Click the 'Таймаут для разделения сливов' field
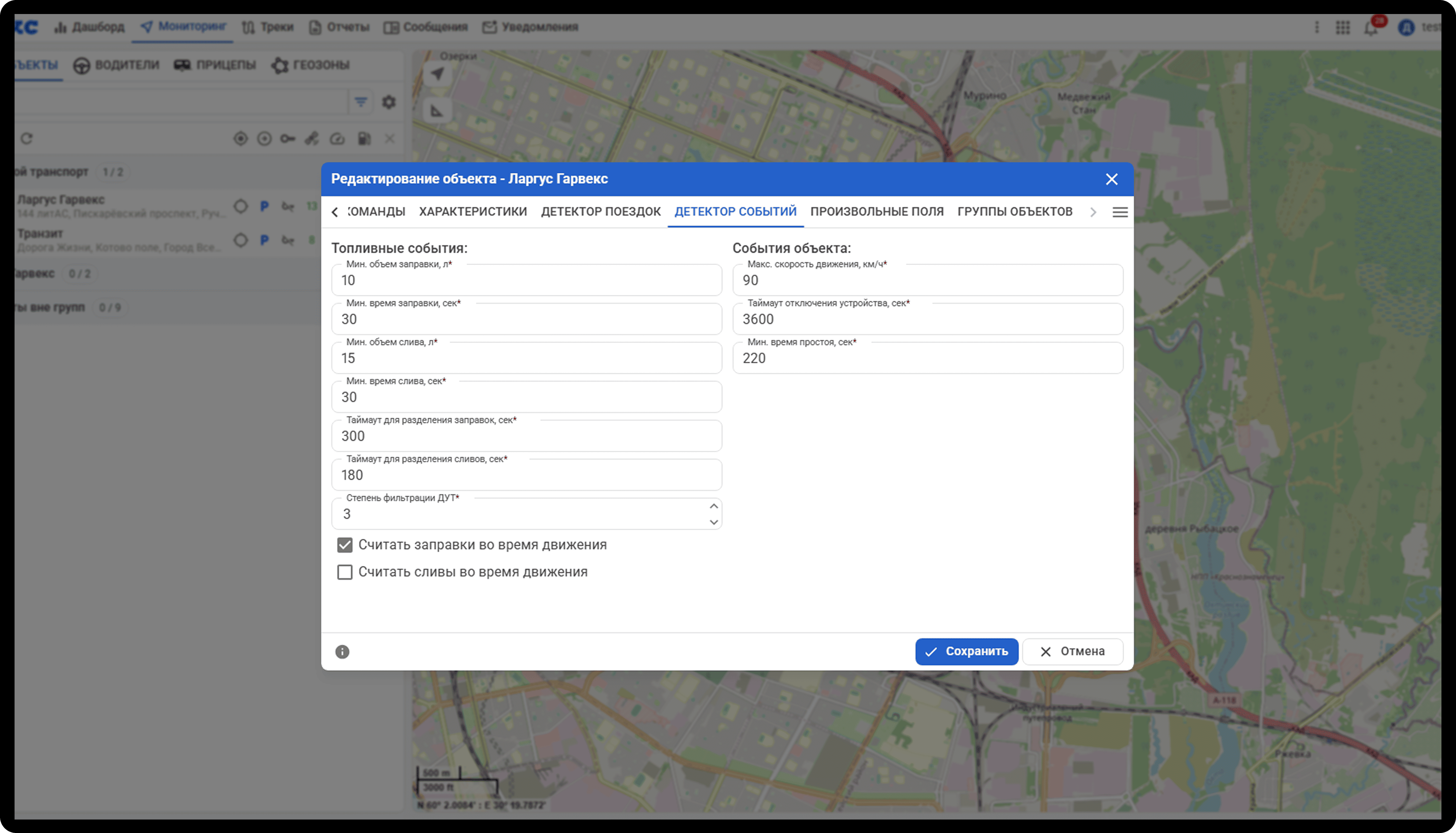 tap(526, 475)
